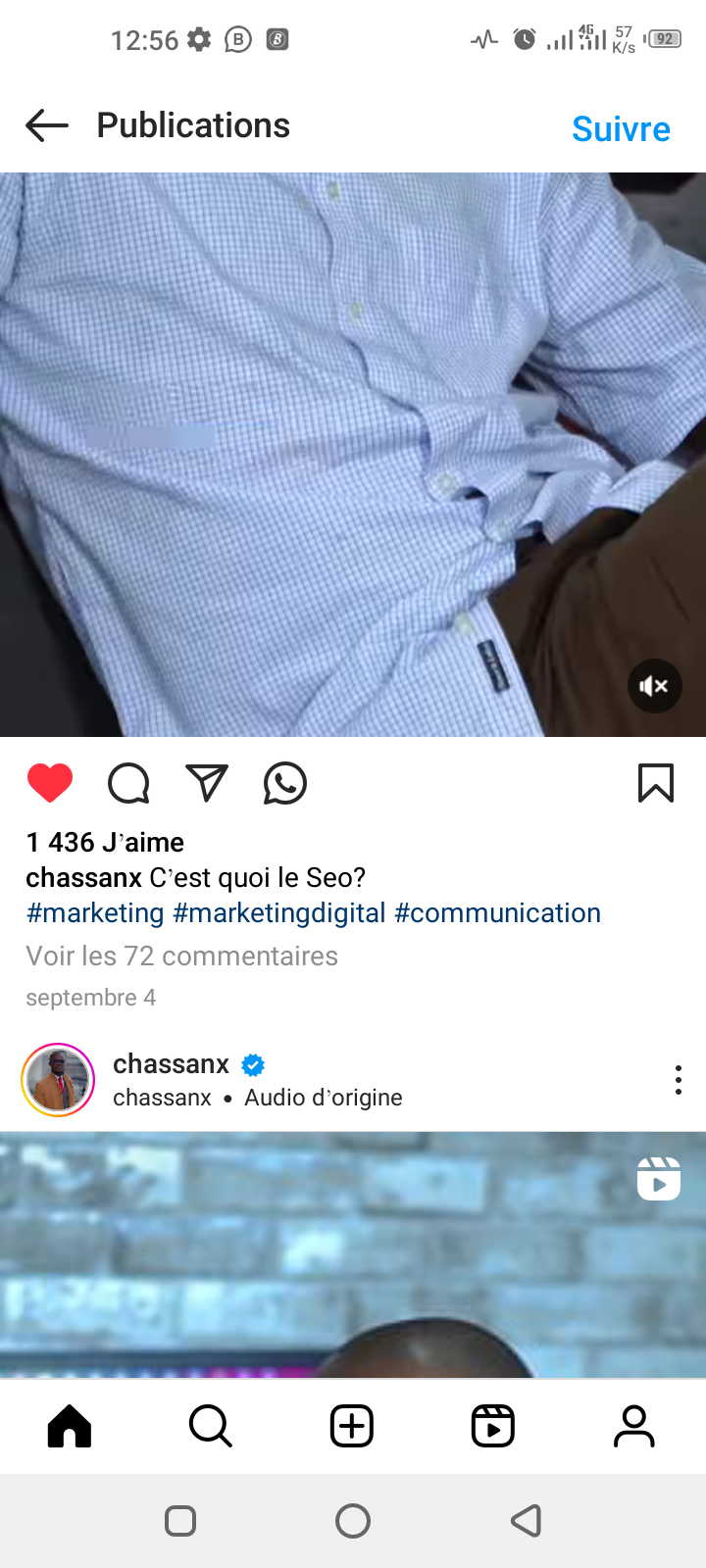Open the #communication hashtag
706x1568 pixels.
[x=497, y=913]
